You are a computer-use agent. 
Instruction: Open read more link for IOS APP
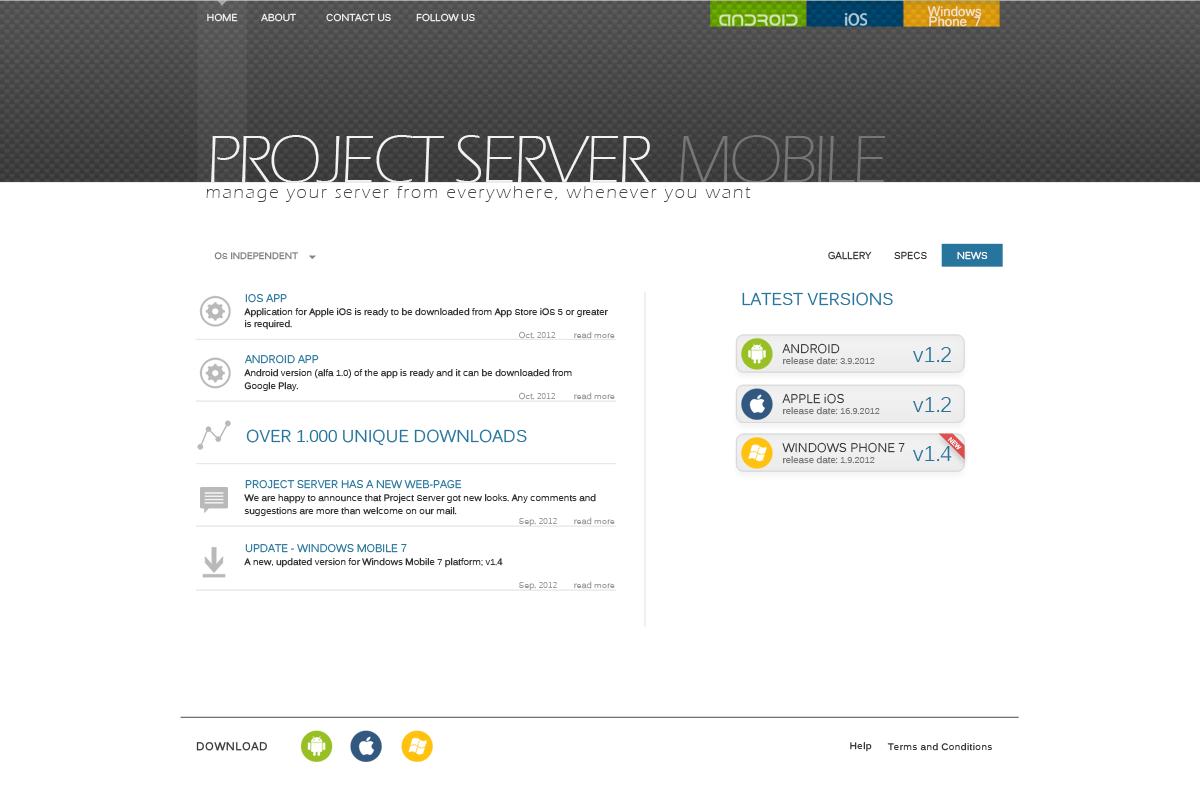click(594, 336)
